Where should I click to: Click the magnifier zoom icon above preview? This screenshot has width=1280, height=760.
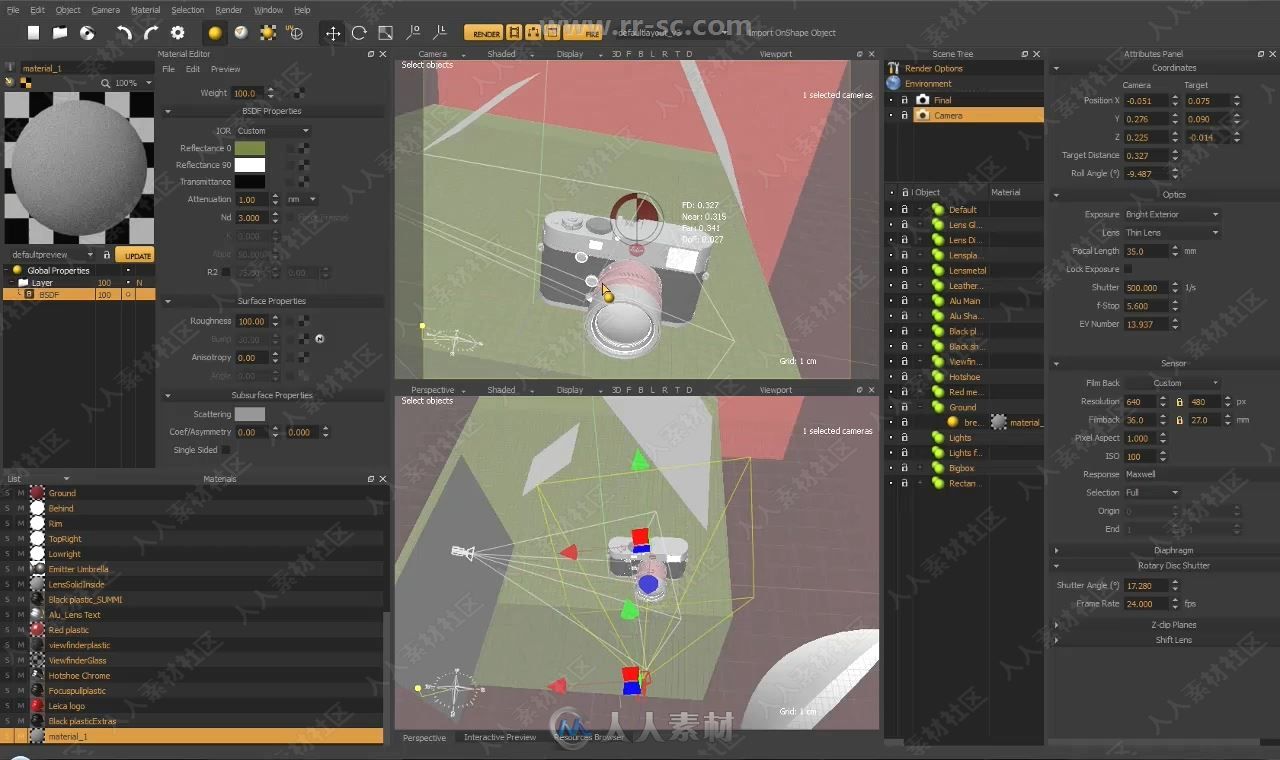coord(106,83)
